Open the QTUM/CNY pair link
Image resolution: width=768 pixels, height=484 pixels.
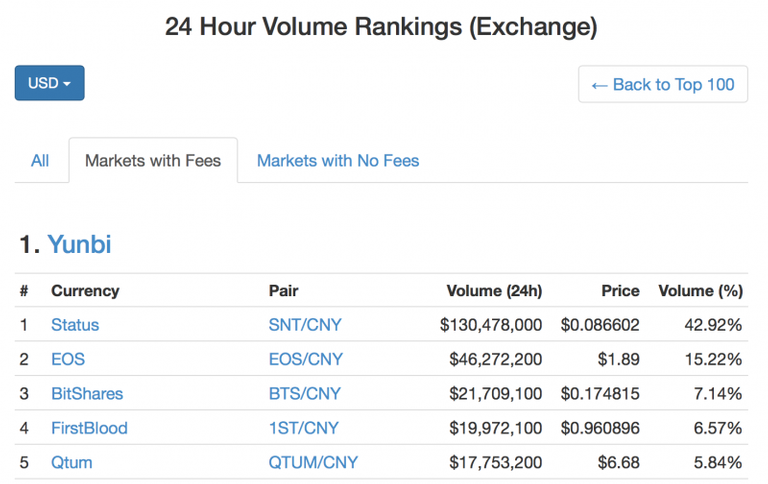pos(313,462)
